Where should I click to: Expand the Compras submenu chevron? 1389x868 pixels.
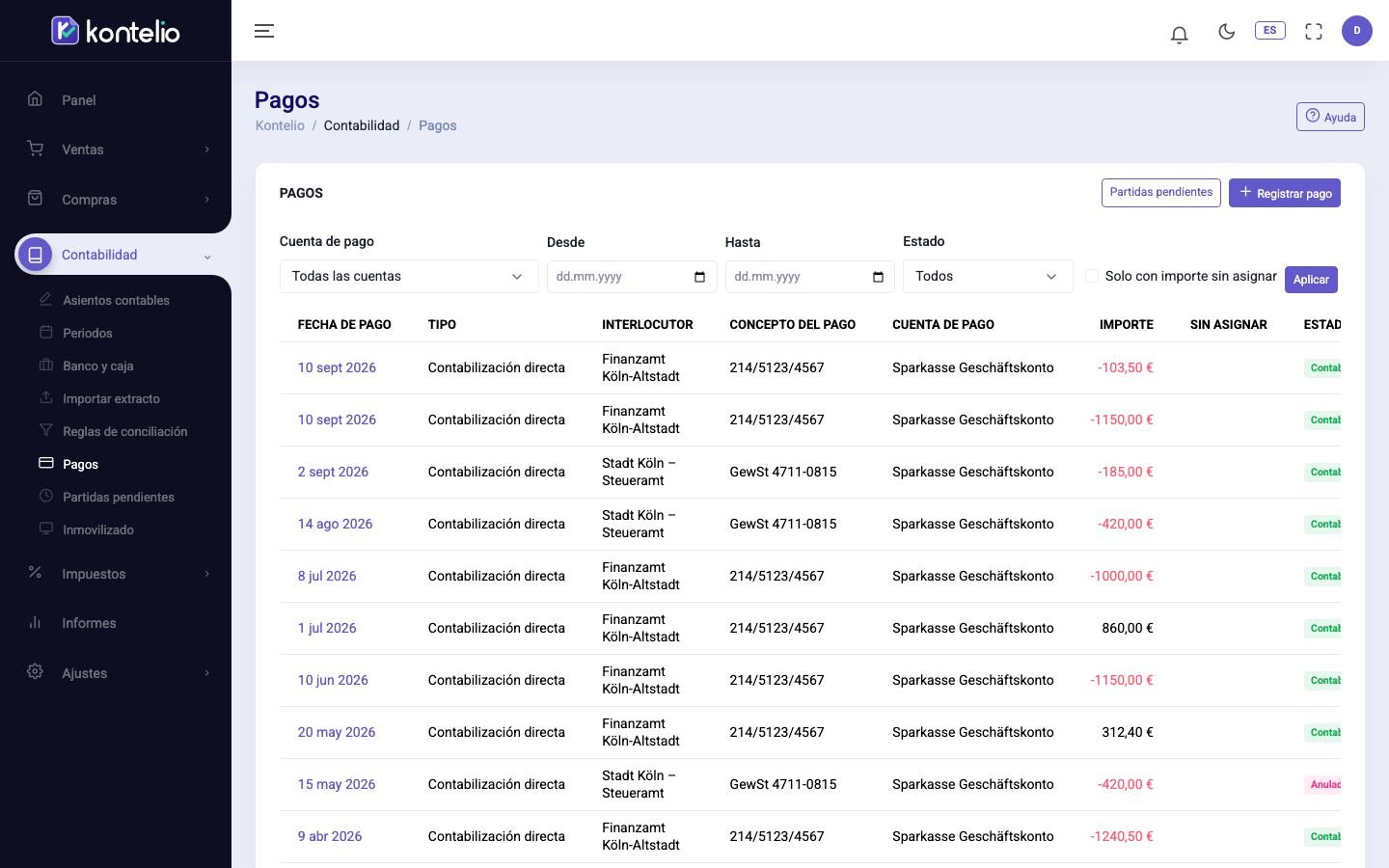[x=206, y=200]
